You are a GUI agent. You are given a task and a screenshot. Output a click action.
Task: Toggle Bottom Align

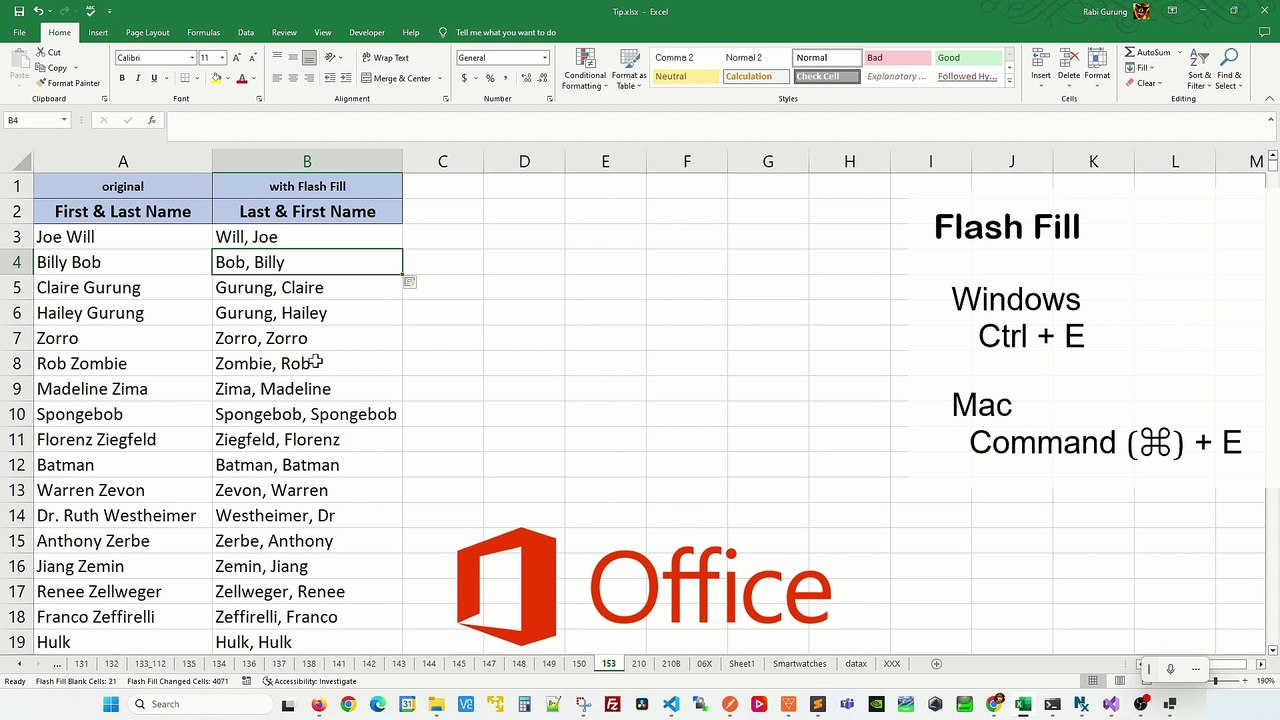pos(310,57)
